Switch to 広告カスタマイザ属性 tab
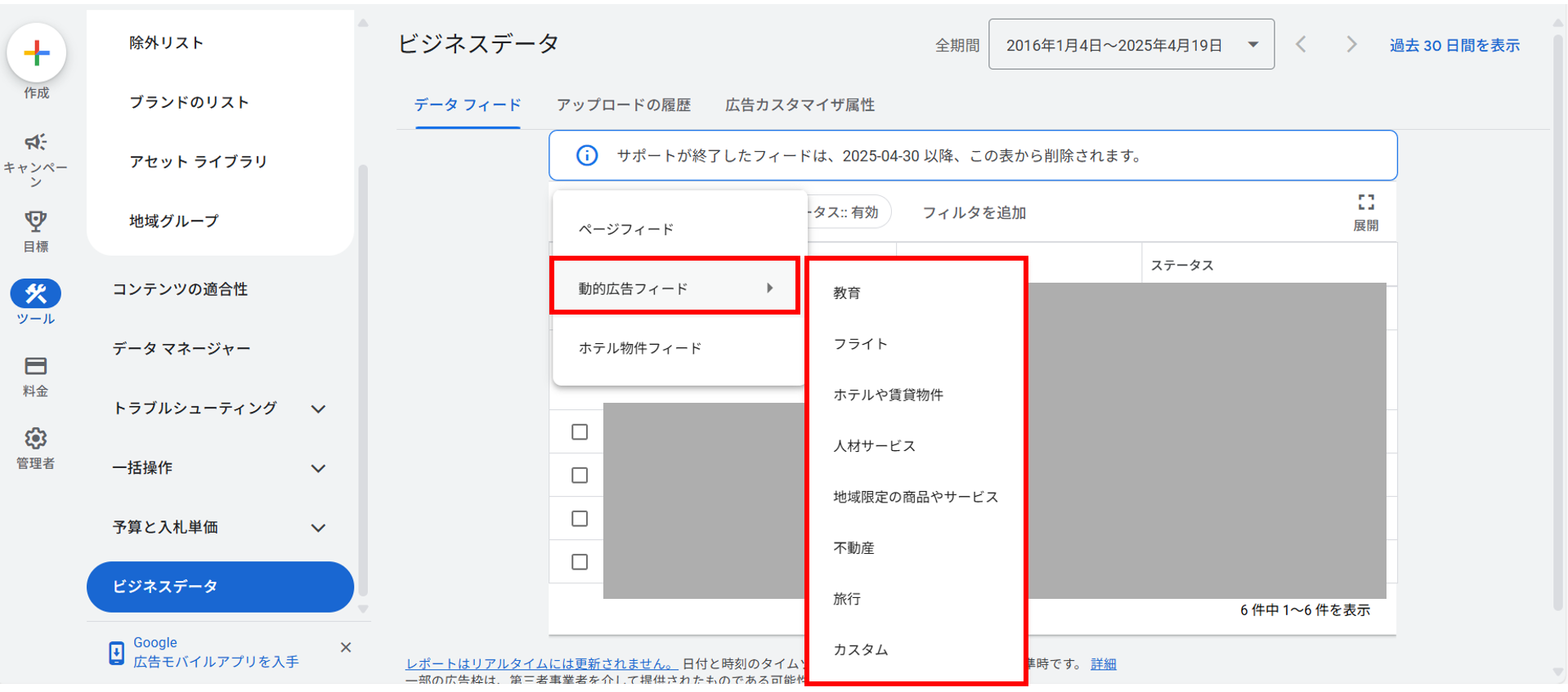The width and height of the screenshot is (1568, 692). (800, 105)
